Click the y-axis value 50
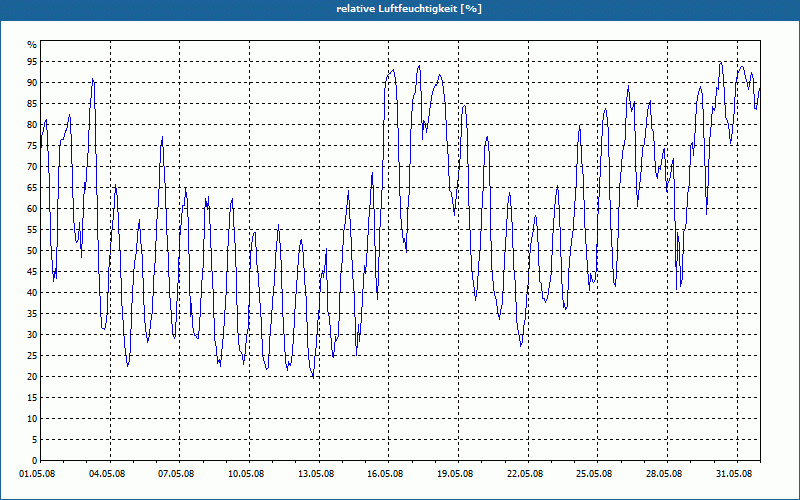The image size is (800, 500). point(32,251)
